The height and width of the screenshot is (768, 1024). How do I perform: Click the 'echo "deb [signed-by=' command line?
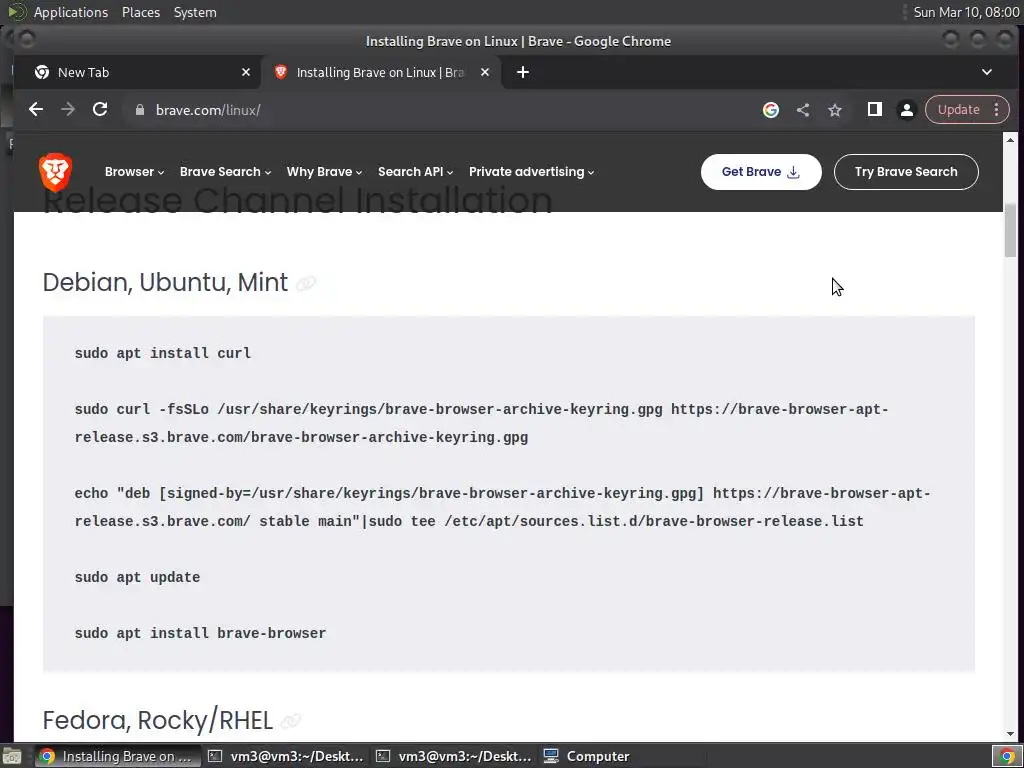click(x=502, y=507)
